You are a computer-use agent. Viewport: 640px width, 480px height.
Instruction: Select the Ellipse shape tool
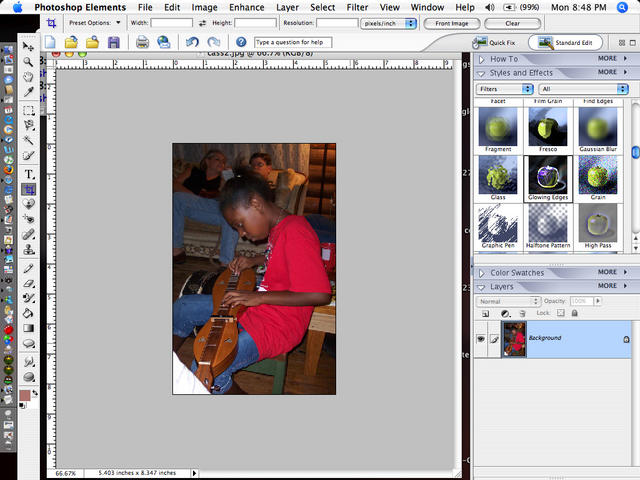pyautogui.click(x=28, y=343)
